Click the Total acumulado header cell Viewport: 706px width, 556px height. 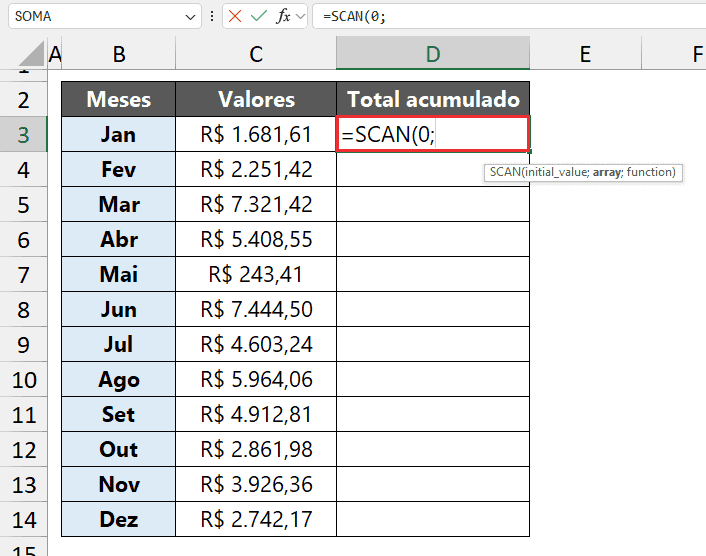tap(433, 99)
